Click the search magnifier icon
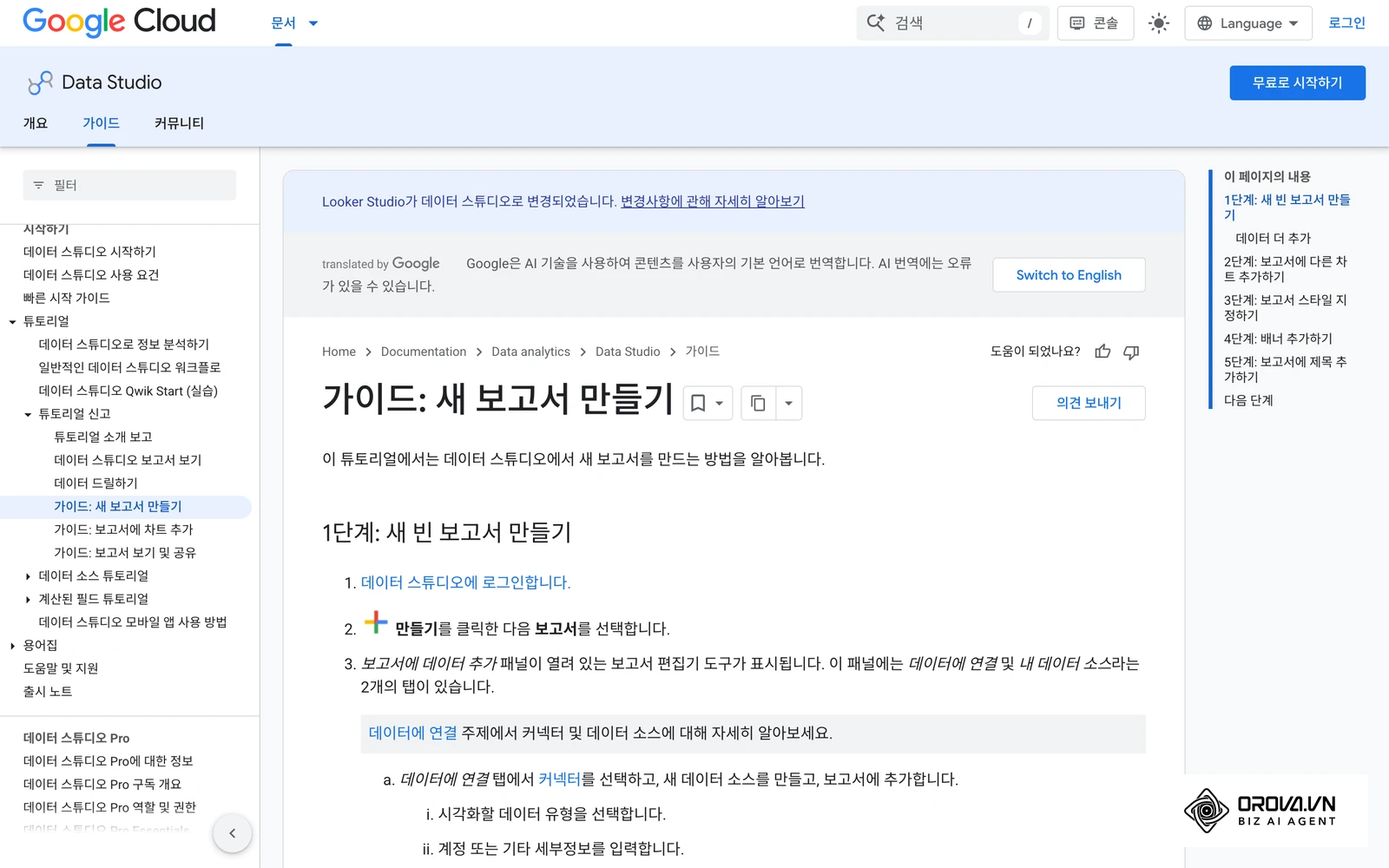The image size is (1389, 868). coord(876,23)
